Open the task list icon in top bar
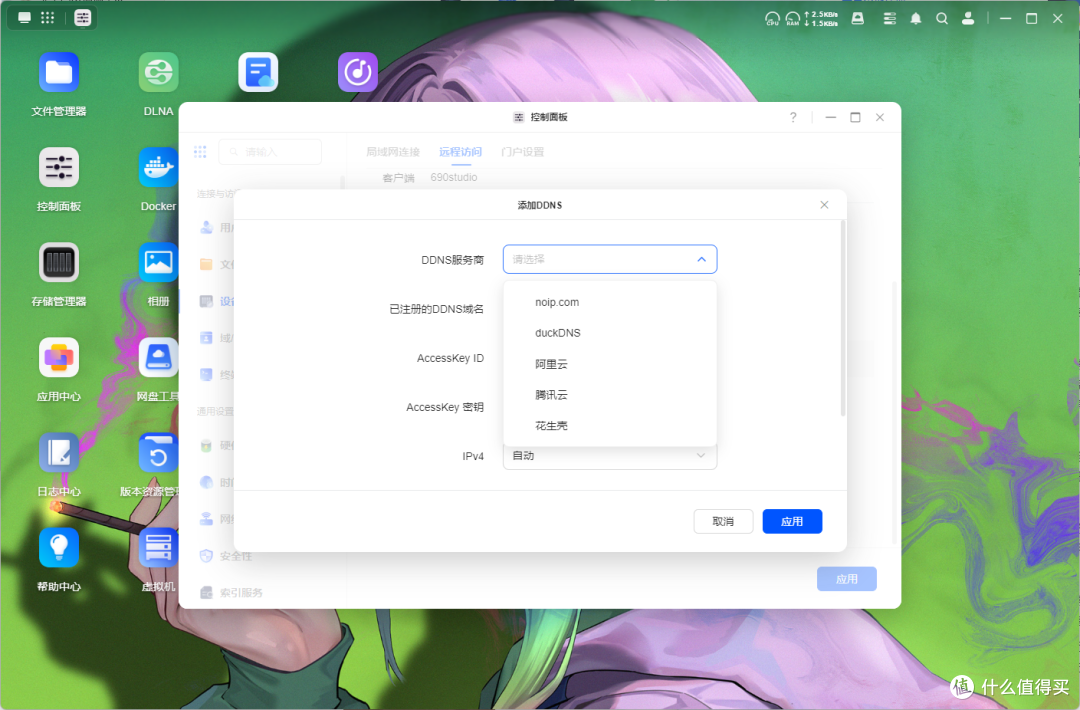Viewport: 1080px width, 710px height. point(890,19)
